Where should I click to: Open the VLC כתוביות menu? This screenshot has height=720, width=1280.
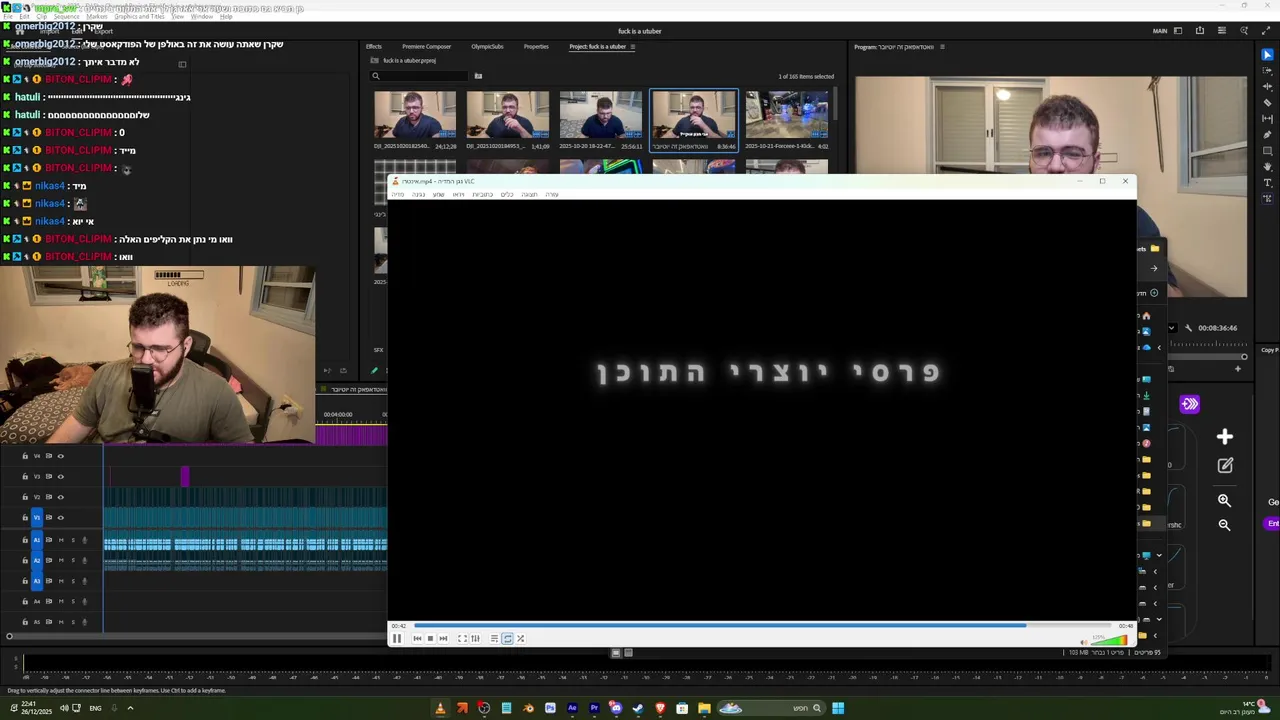click(x=483, y=194)
